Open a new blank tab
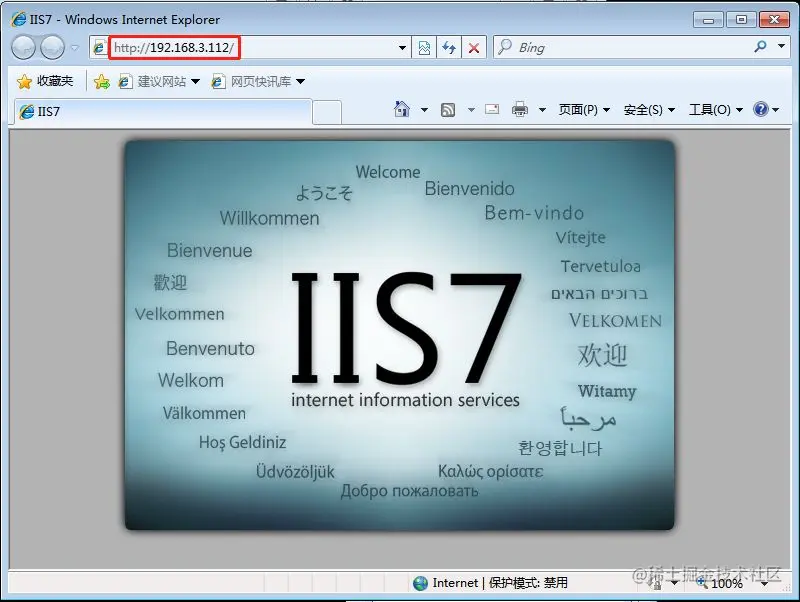The height and width of the screenshot is (602, 800). pyautogui.click(x=327, y=112)
